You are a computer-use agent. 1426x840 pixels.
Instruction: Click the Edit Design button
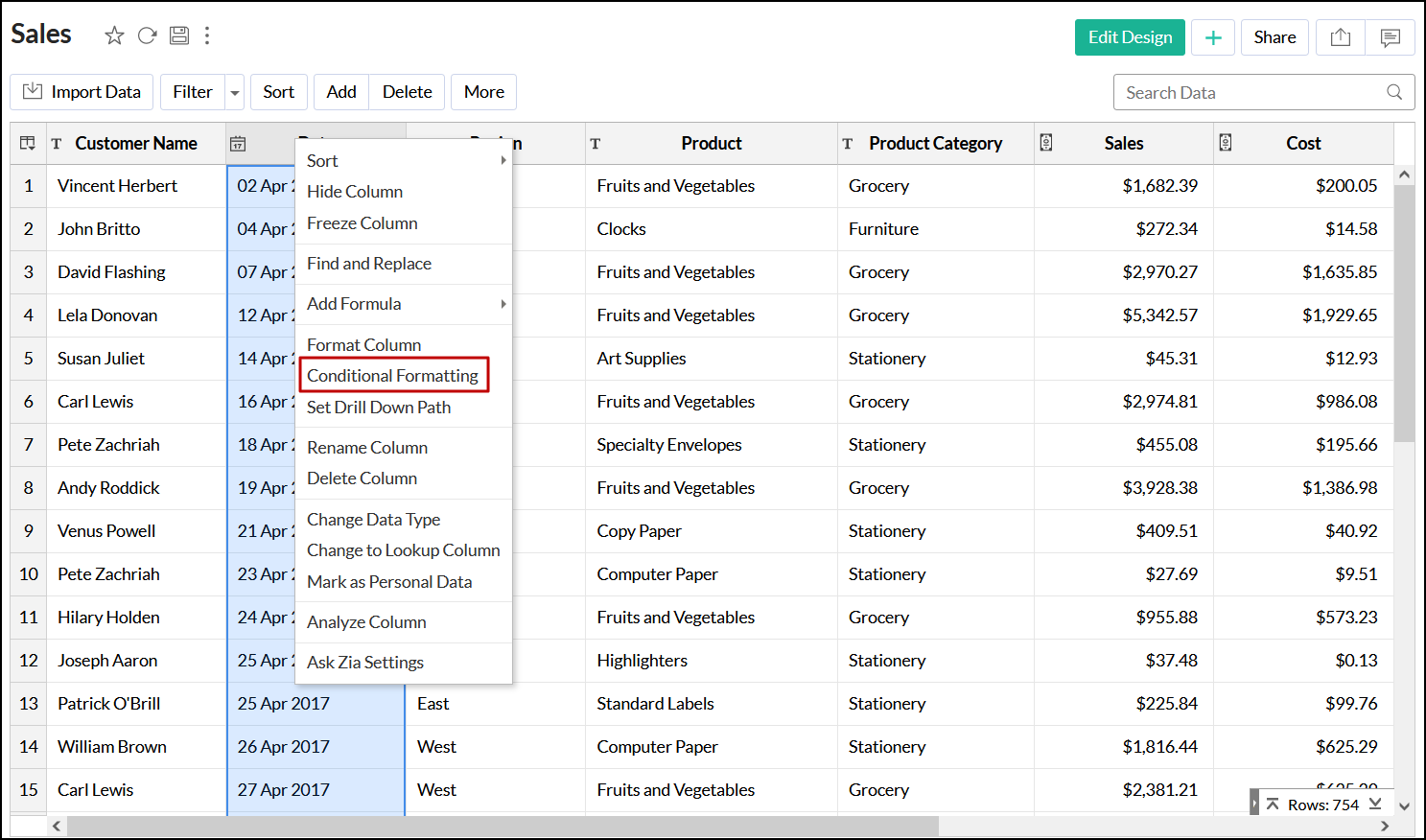tap(1130, 37)
